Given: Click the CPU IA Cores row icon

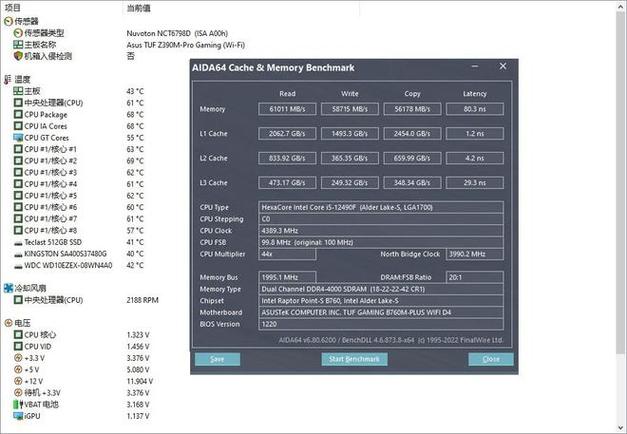Looking at the screenshot, I should click(18, 126).
